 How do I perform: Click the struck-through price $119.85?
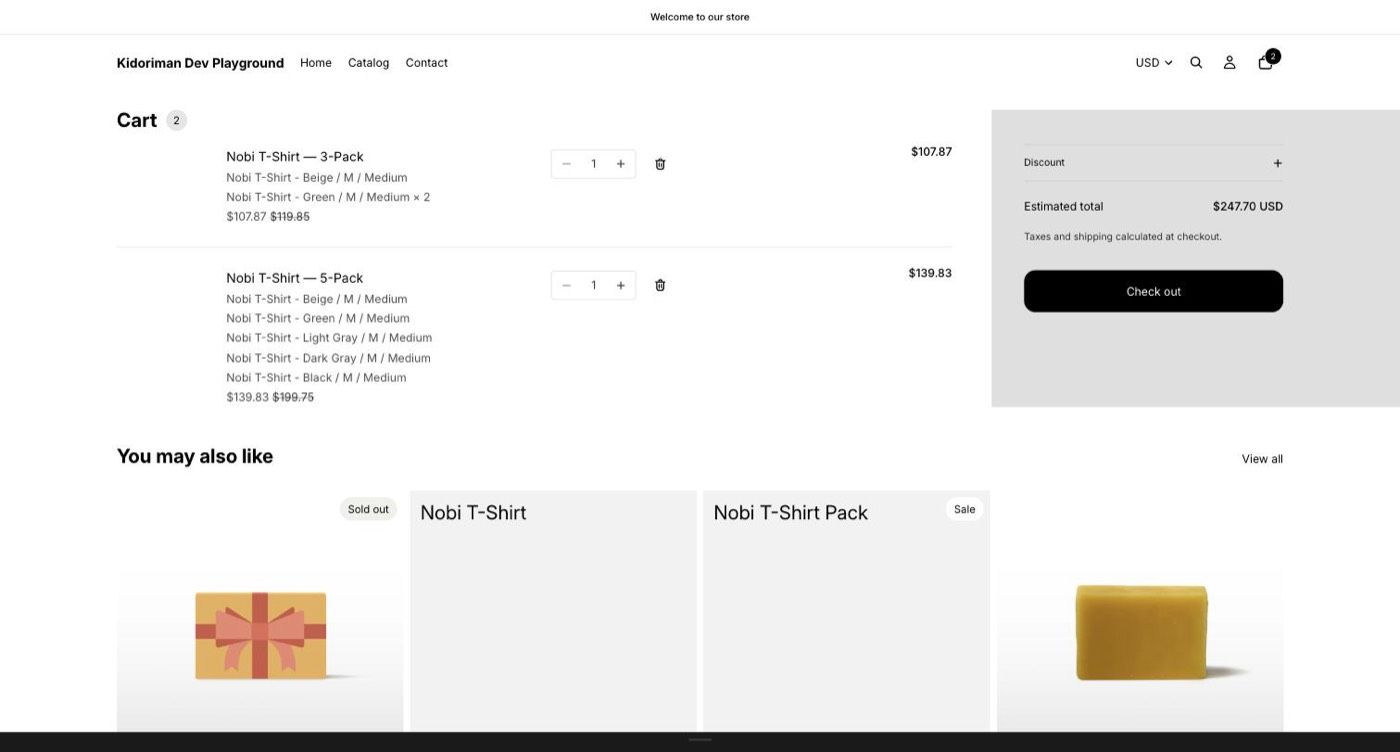[290, 216]
